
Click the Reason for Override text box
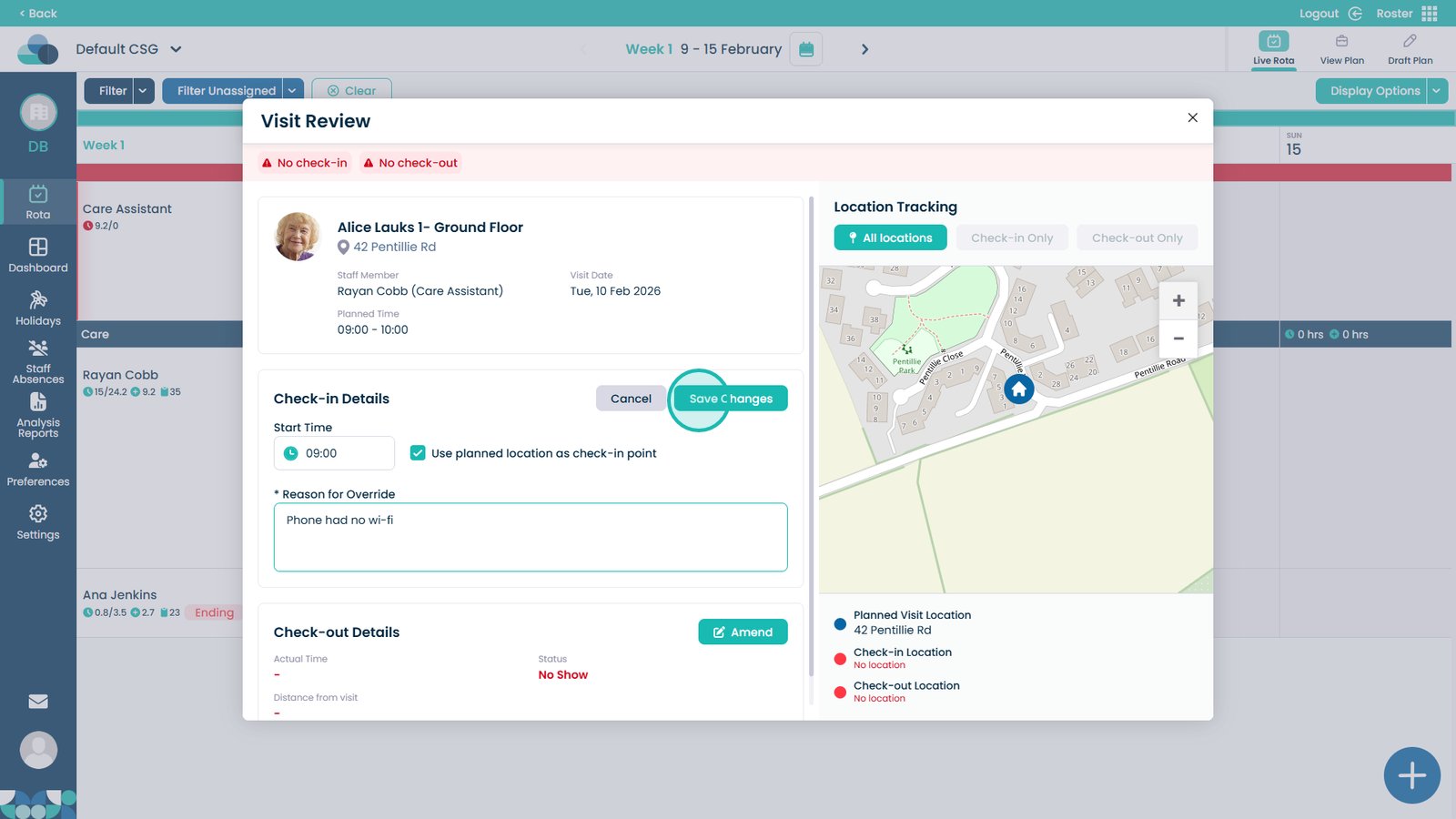(531, 537)
